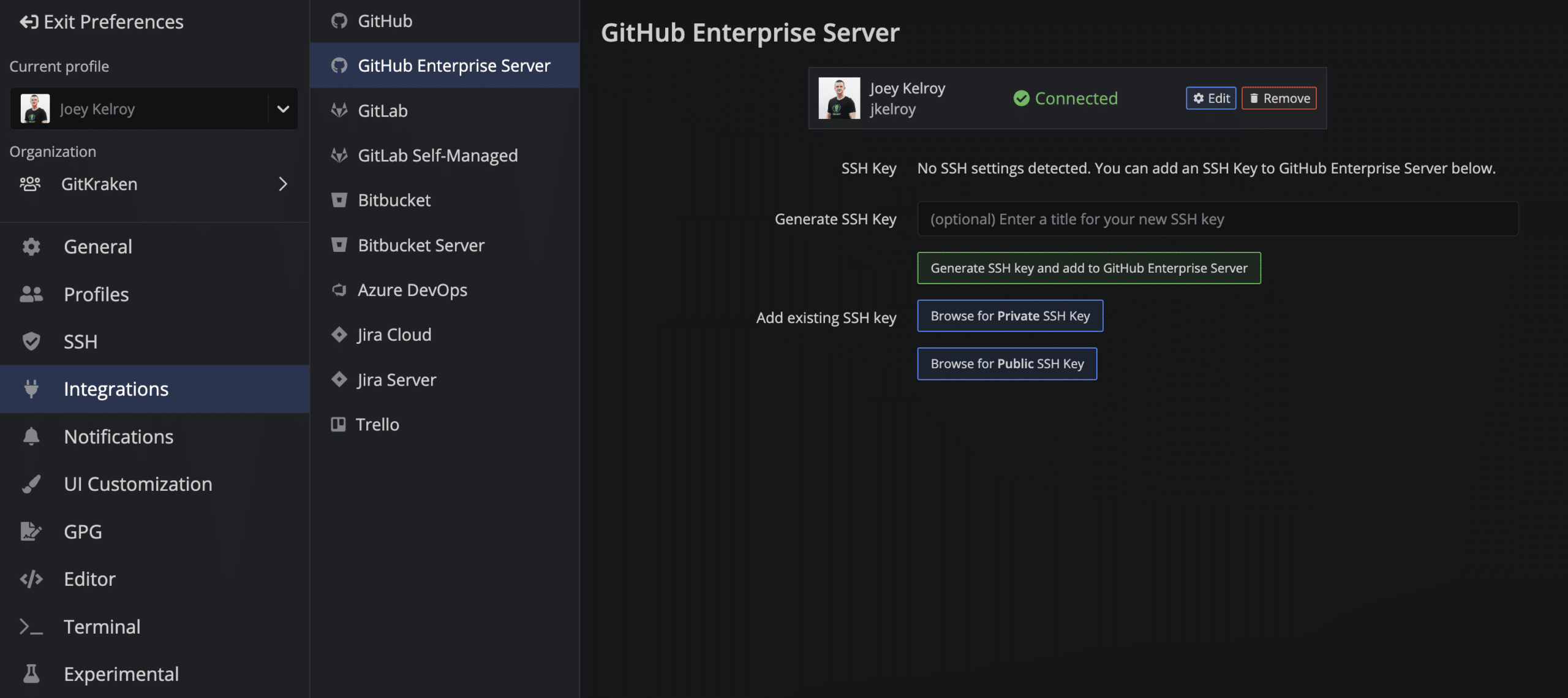Select the Bitbucket Server integration
The width and height of the screenshot is (1568, 698).
click(x=445, y=245)
